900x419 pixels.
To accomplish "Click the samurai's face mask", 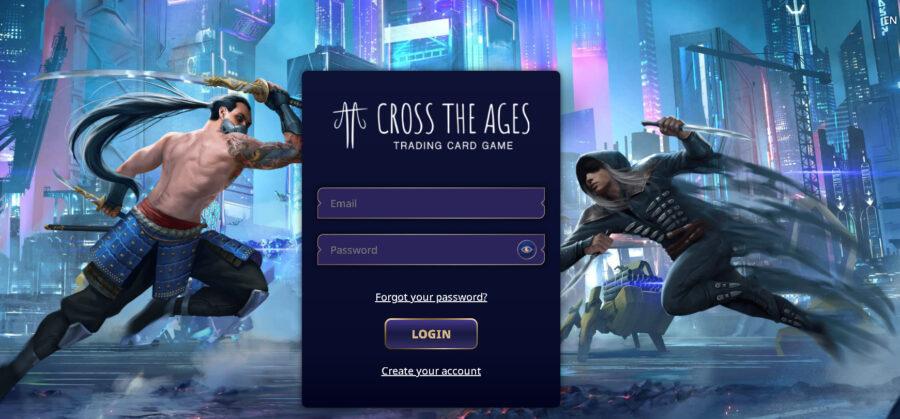I will pos(234,125).
